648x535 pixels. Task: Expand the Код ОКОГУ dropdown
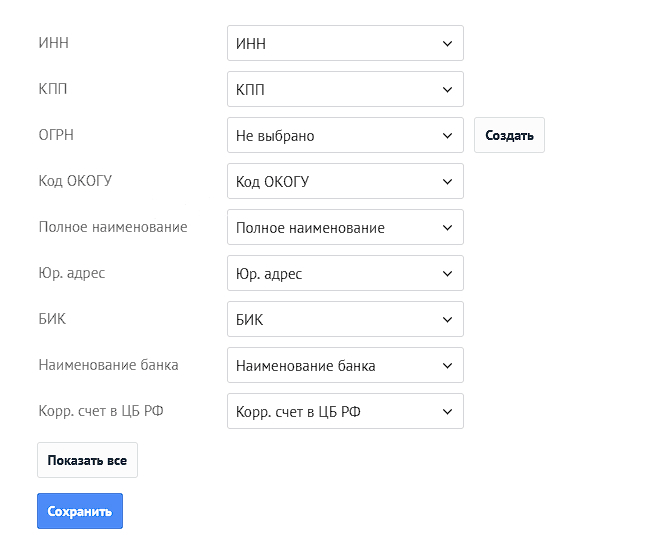pyautogui.click(x=345, y=181)
